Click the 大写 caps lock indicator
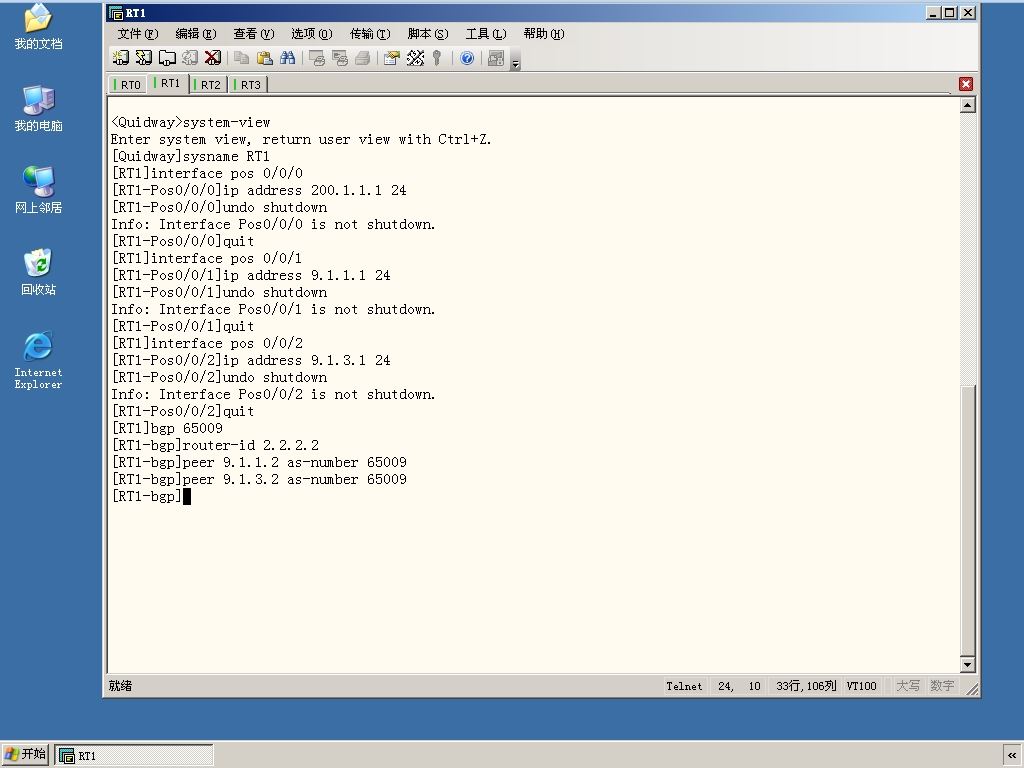This screenshot has height=768, width=1024. [908, 686]
